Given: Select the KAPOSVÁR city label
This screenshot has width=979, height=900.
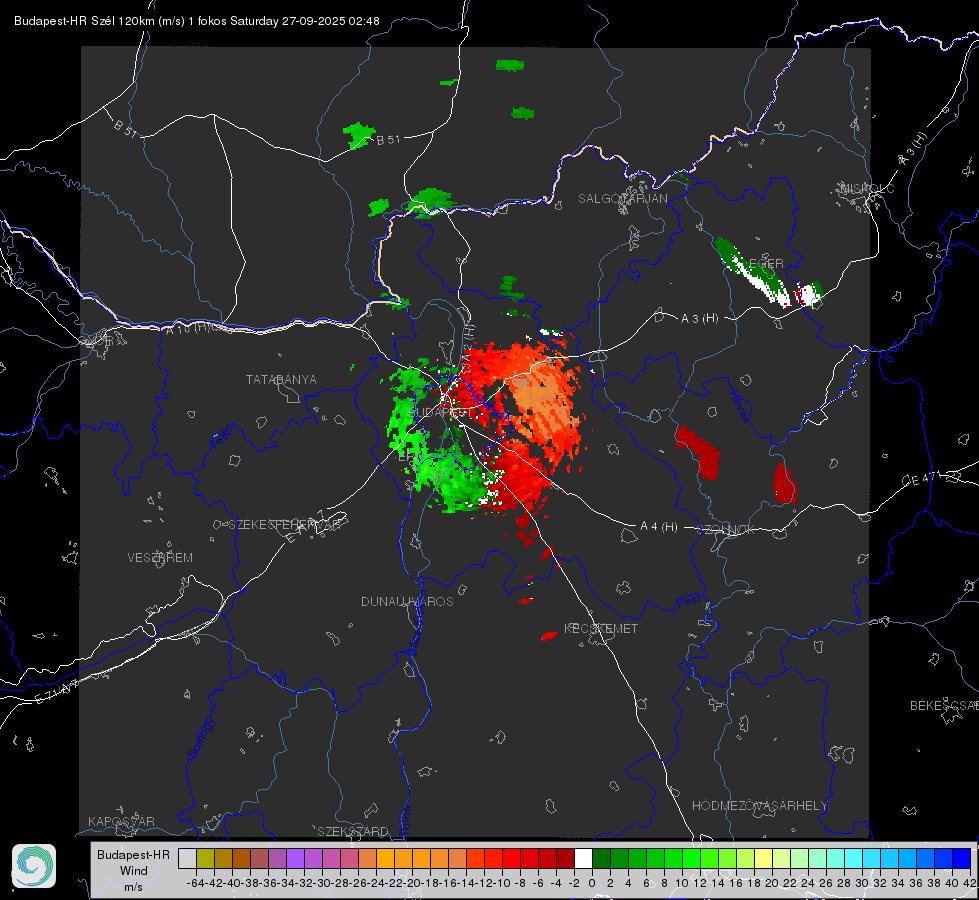Looking at the screenshot, I should [x=121, y=821].
